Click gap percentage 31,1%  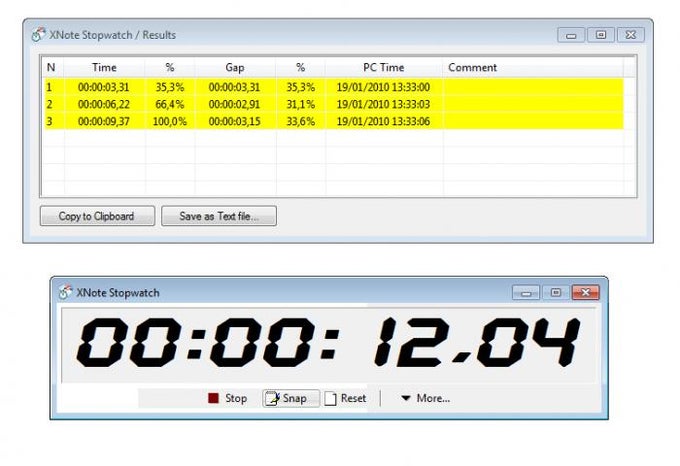tap(301, 104)
